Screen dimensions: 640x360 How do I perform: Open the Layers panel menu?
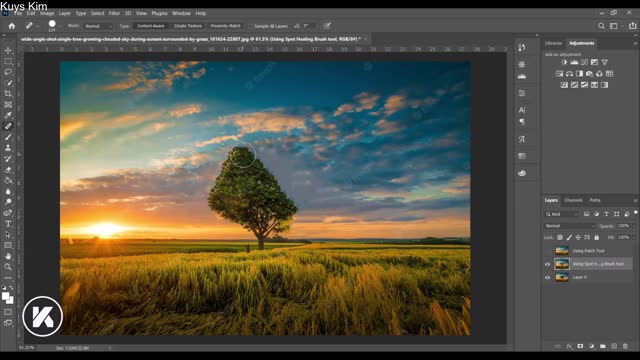[636, 200]
